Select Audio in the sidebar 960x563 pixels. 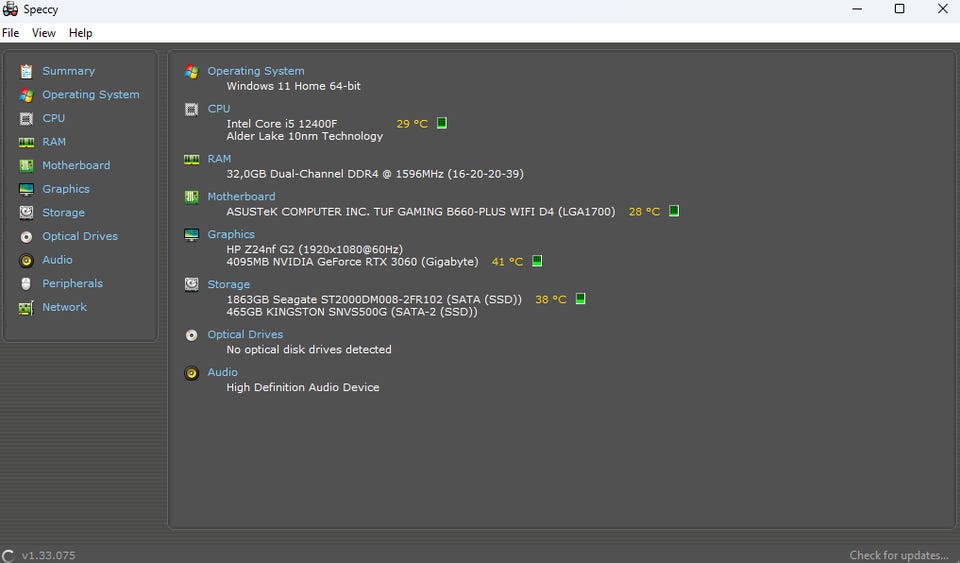(57, 260)
